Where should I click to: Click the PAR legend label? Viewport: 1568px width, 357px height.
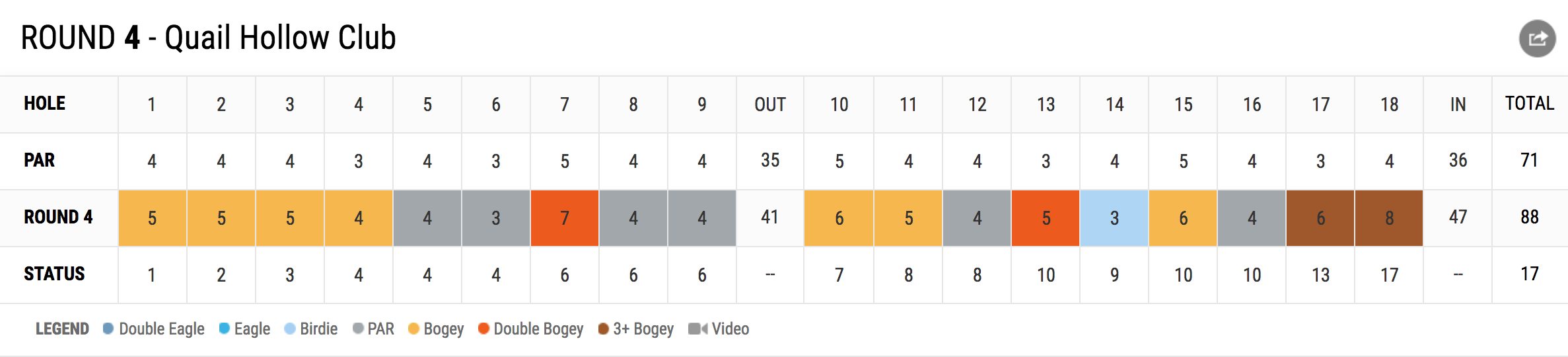pyautogui.click(x=380, y=329)
